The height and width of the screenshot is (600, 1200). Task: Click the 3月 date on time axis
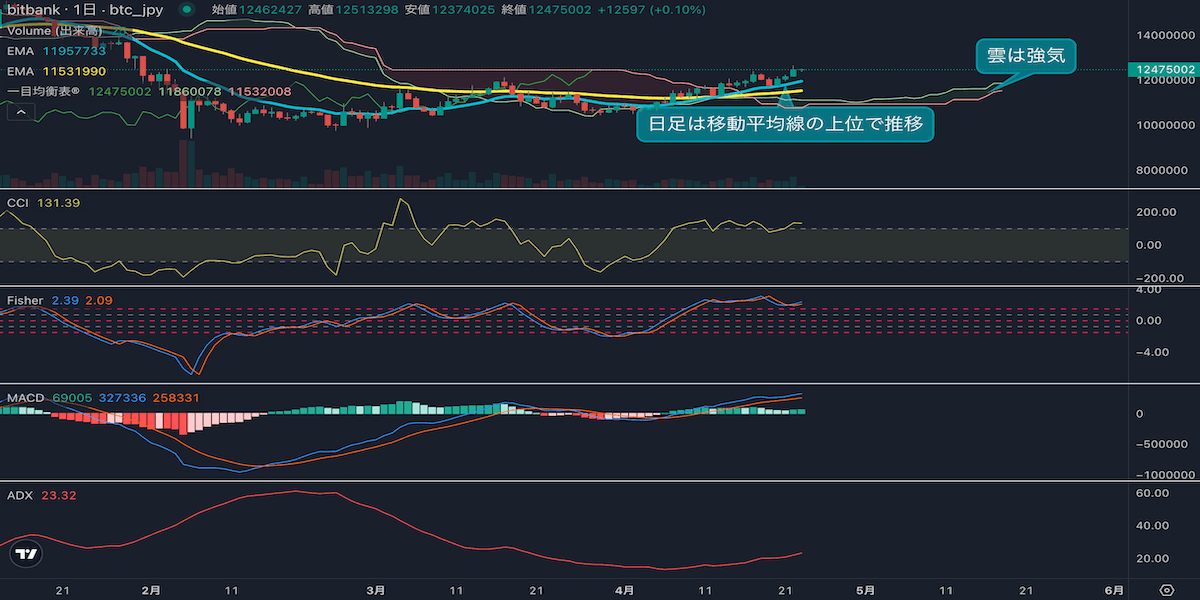[375, 590]
